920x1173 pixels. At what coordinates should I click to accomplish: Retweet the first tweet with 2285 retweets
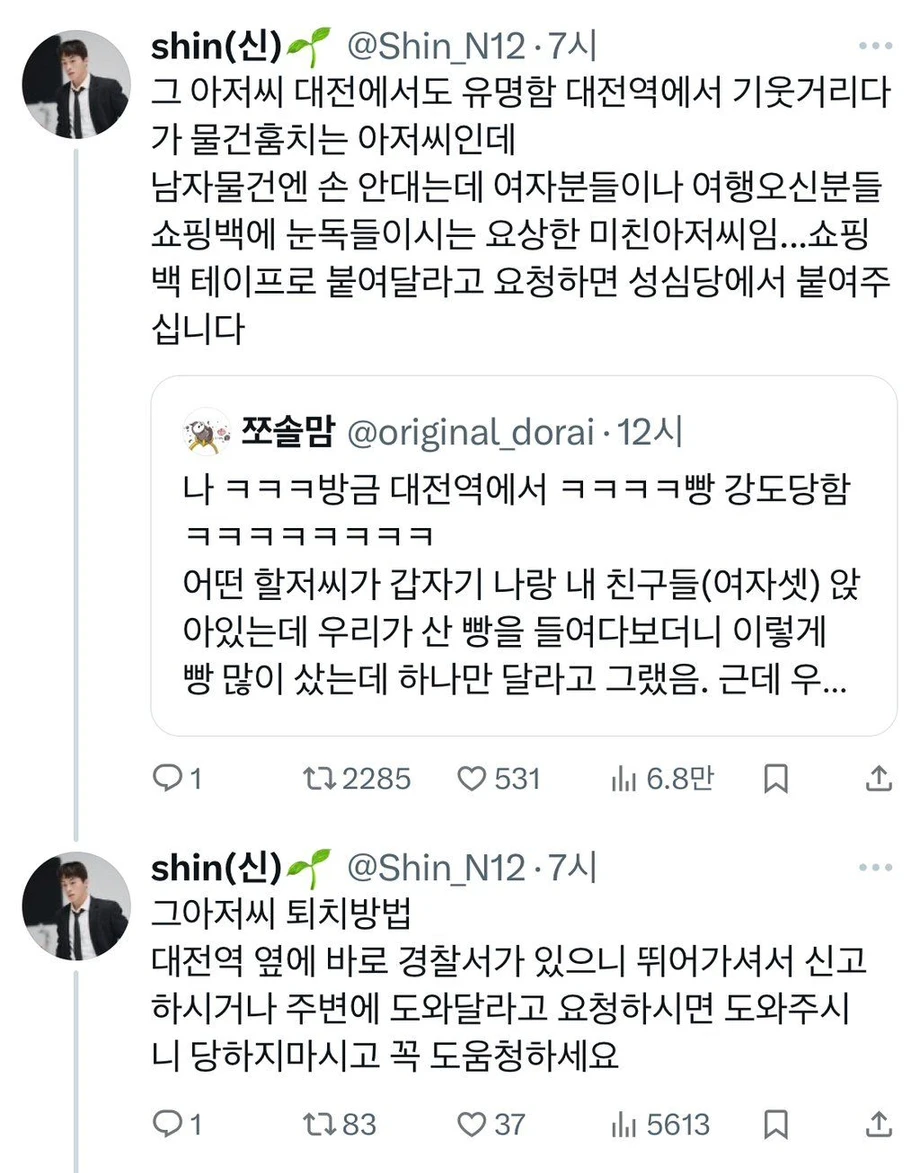pyautogui.click(x=319, y=779)
